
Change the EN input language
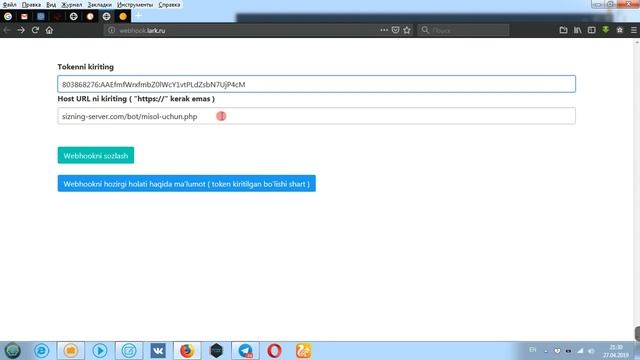(x=533, y=350)
